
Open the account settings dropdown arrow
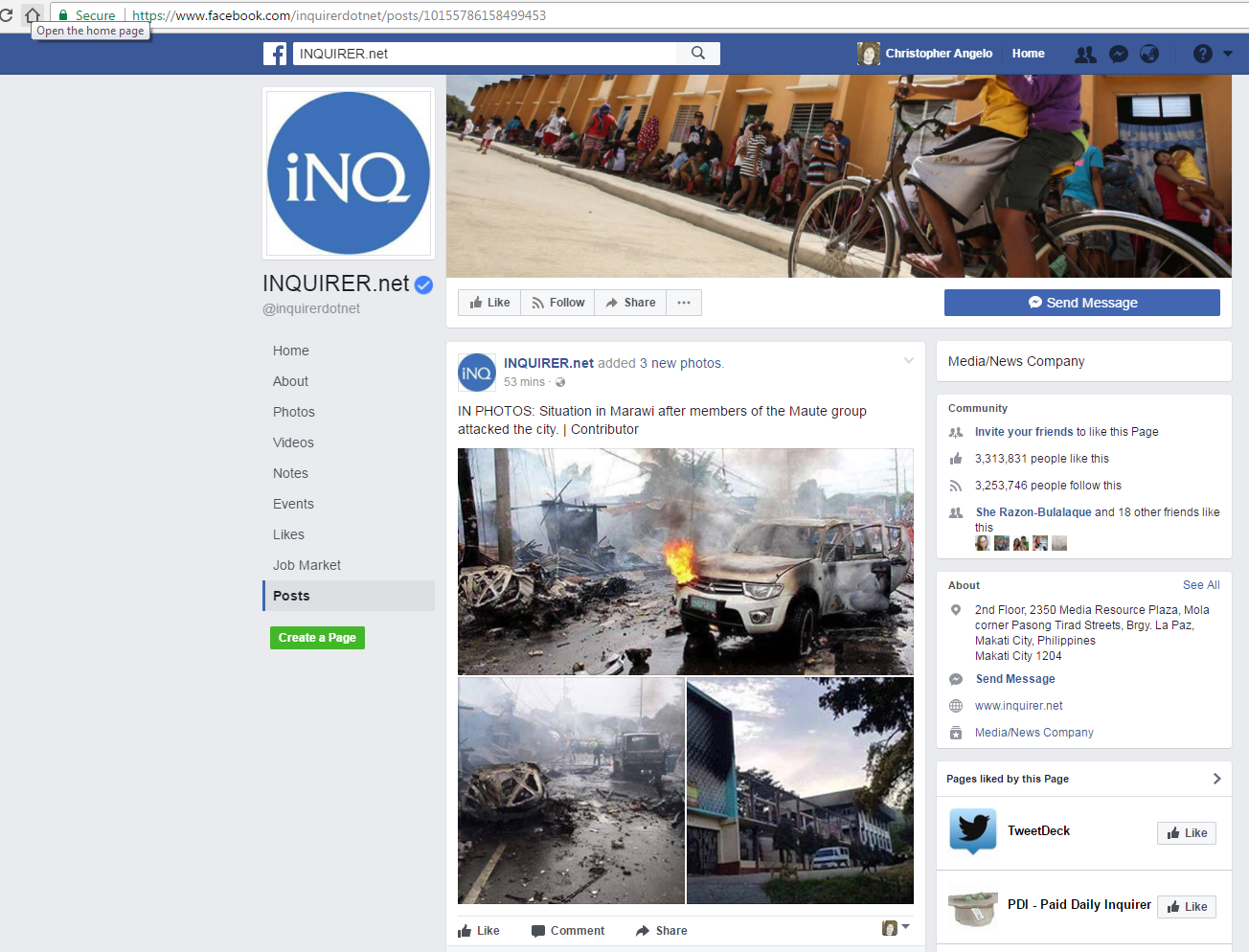(1228, 54)
